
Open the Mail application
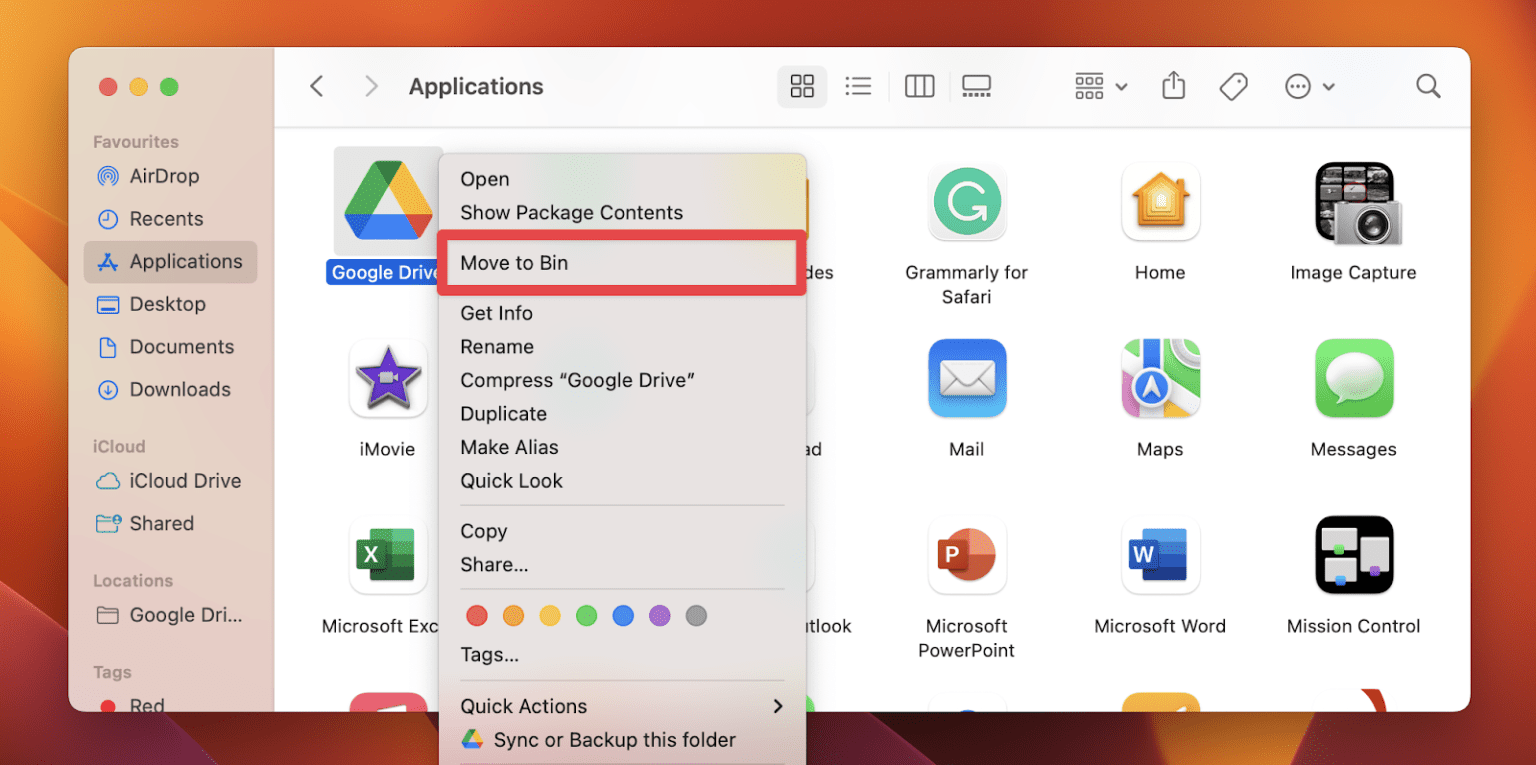tap(966, 378)
